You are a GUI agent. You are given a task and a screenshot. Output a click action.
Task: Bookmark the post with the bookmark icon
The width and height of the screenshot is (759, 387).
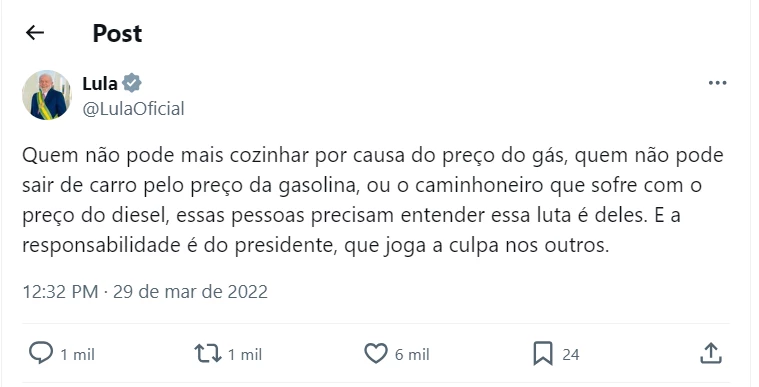pos(543,354)
